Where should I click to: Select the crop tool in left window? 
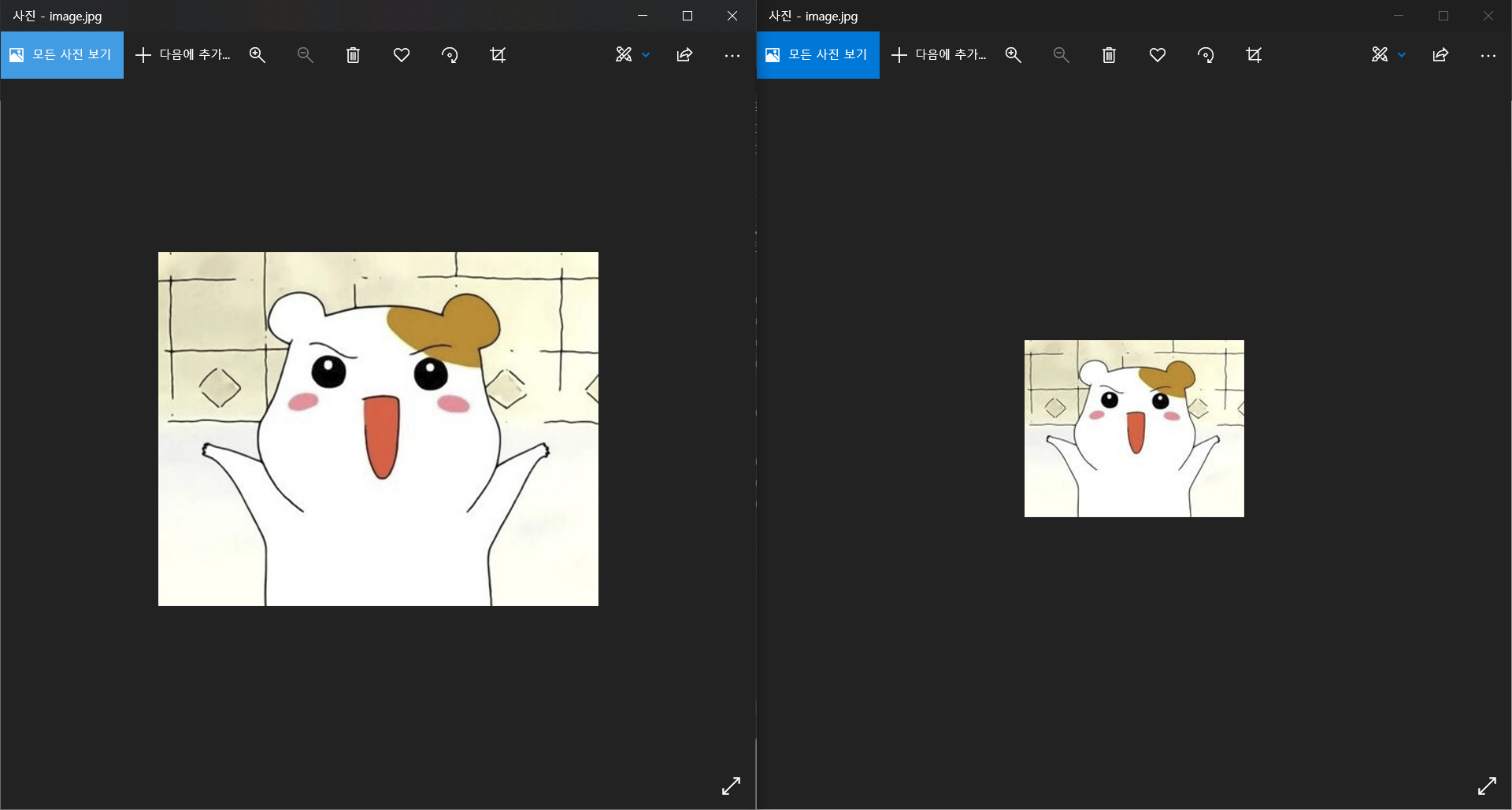(498, 55)
